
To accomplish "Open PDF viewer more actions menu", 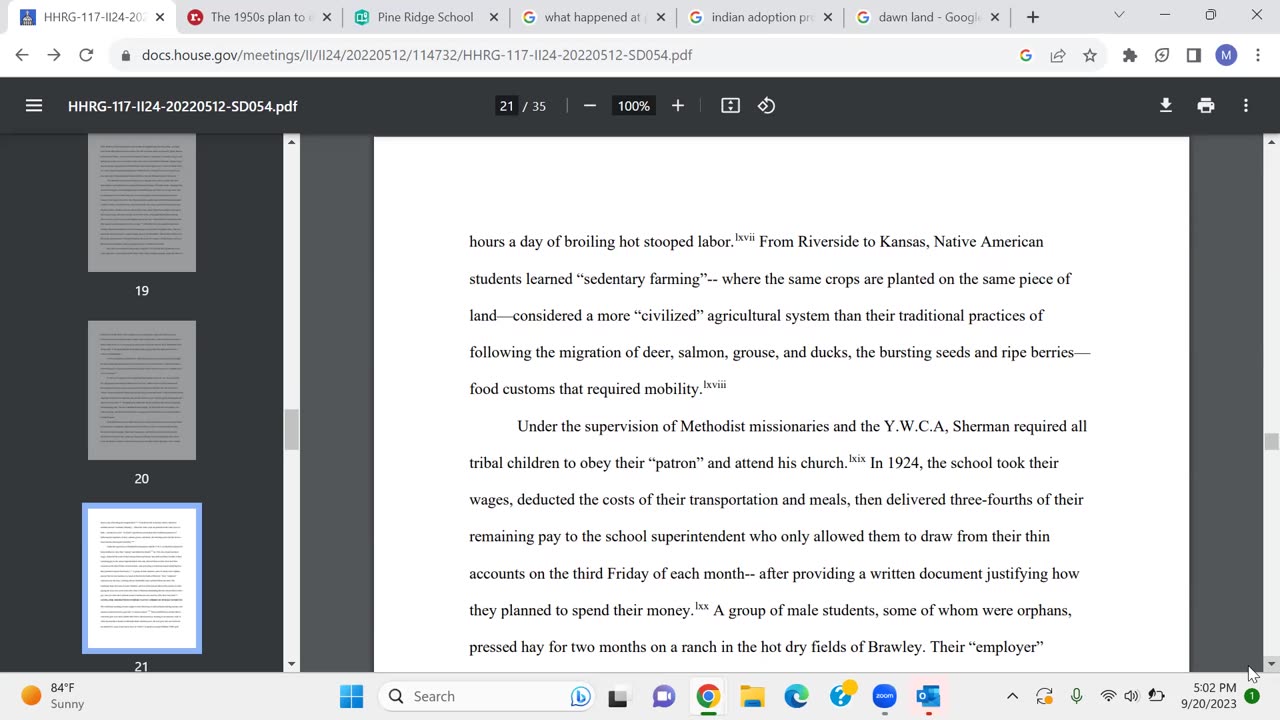I will (x=1246, y=106).
